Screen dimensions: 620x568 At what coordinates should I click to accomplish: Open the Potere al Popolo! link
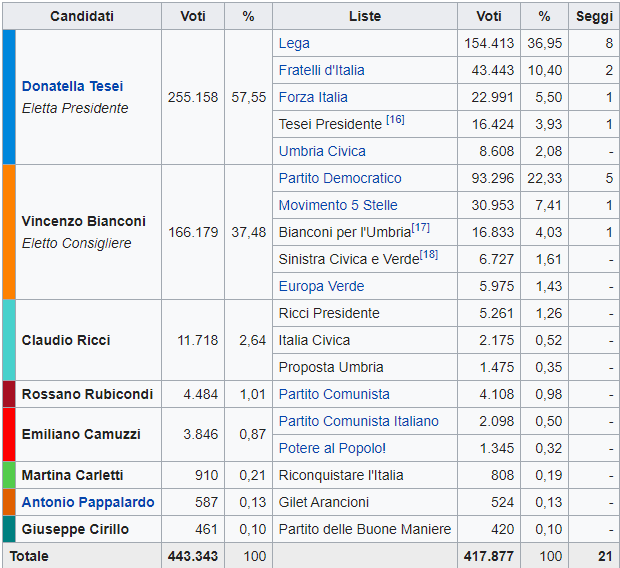pos(332,448)
